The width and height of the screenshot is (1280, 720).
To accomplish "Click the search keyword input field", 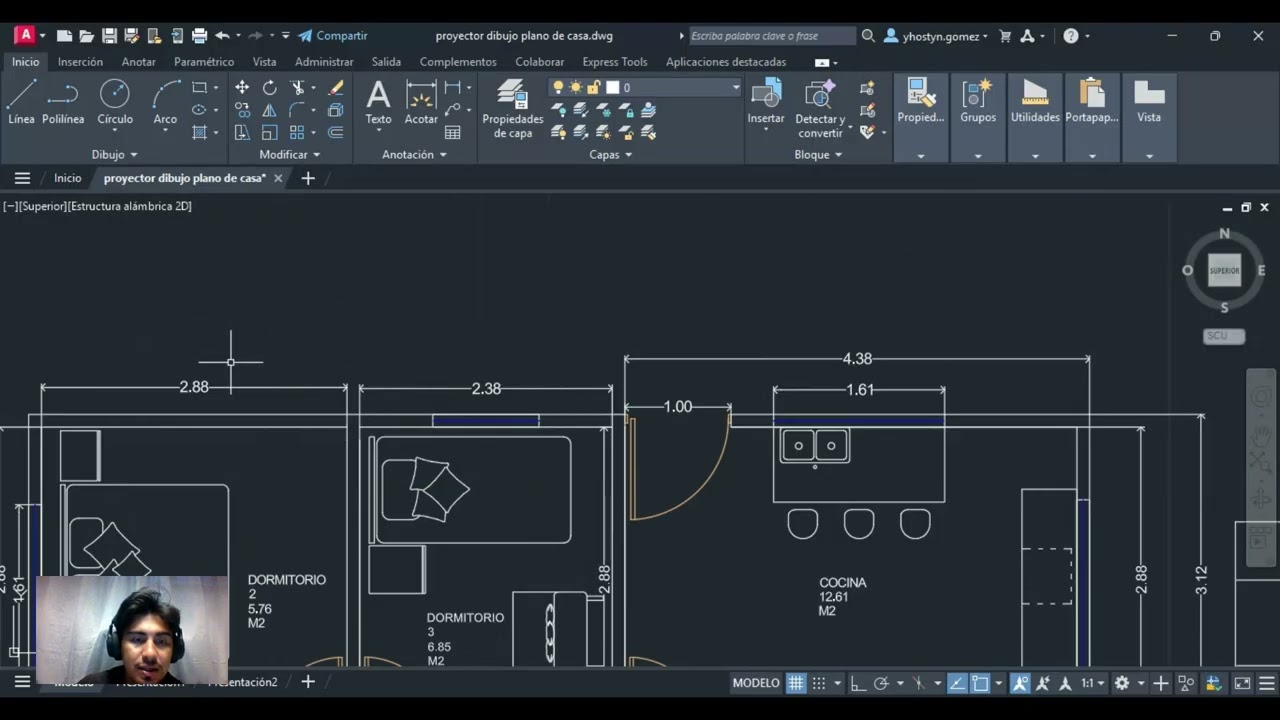I will tap(772, 36).
